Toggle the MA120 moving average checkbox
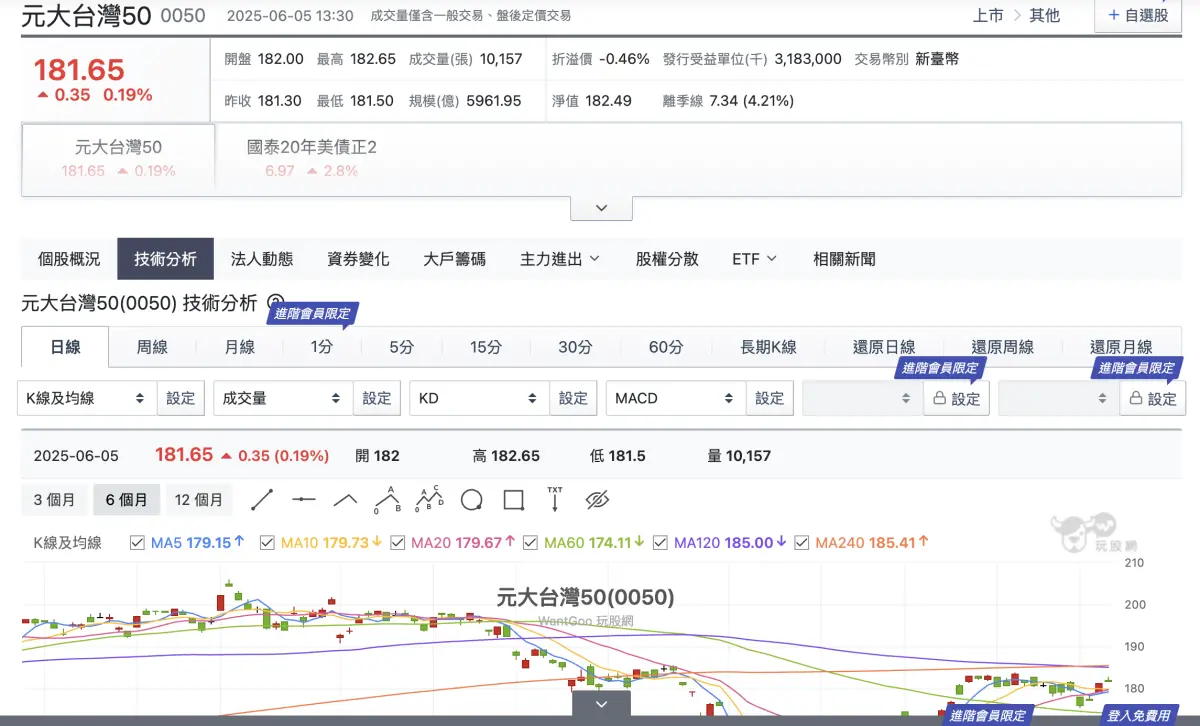Viewport: 1200px width, 726px height. pyautogui.click(x=660, y=543)
